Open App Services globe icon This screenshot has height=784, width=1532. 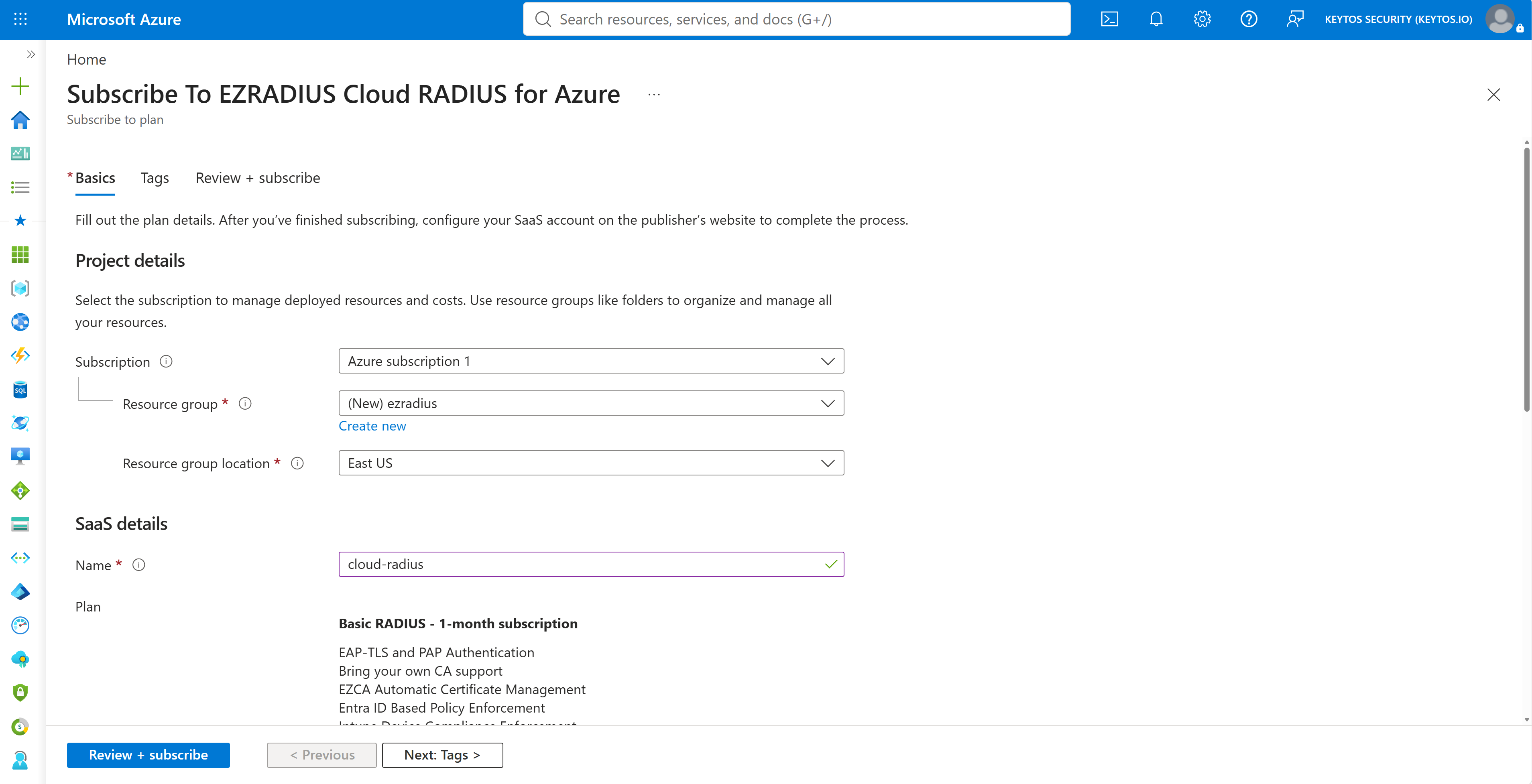pos(20,322)
